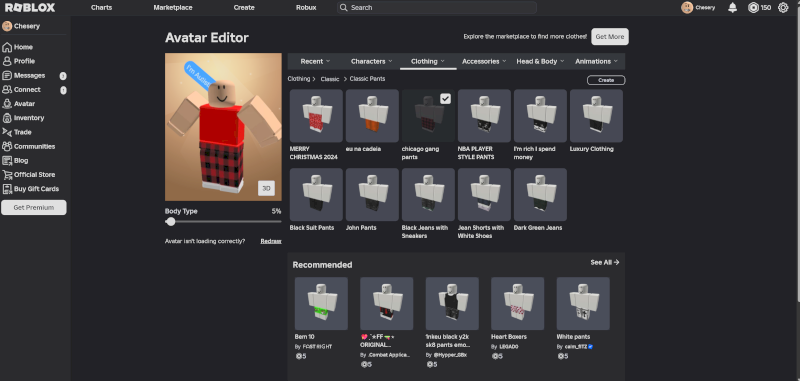This screenshot has width=800, height=381.
Task: Click the Create button above items
Action: point(606,80)
